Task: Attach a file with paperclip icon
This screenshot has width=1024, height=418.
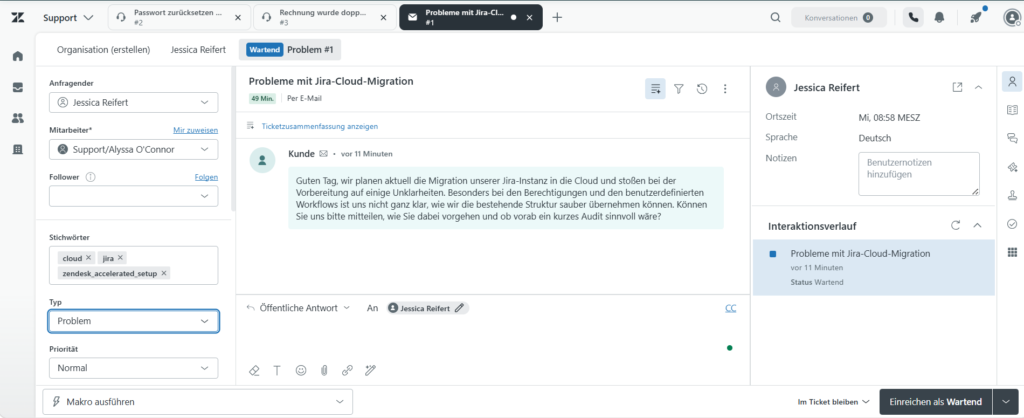Action: (x=323, y=370)
